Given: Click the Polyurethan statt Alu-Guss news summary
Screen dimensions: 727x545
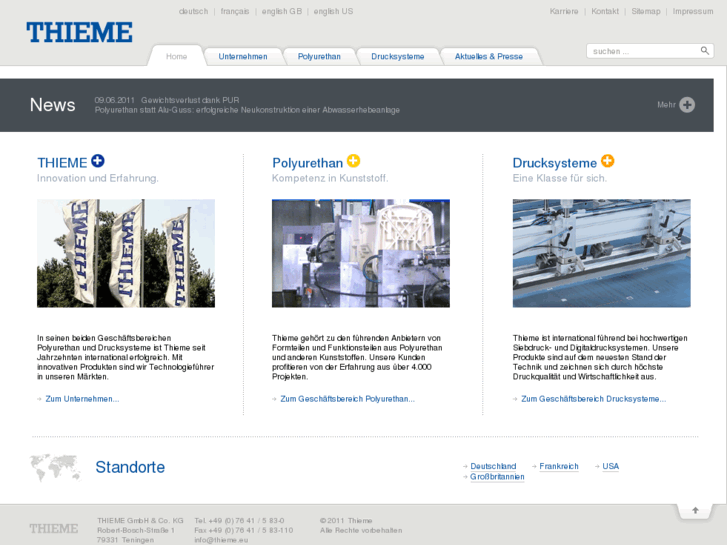Looking at the screenshot, I should pos(247,110).
